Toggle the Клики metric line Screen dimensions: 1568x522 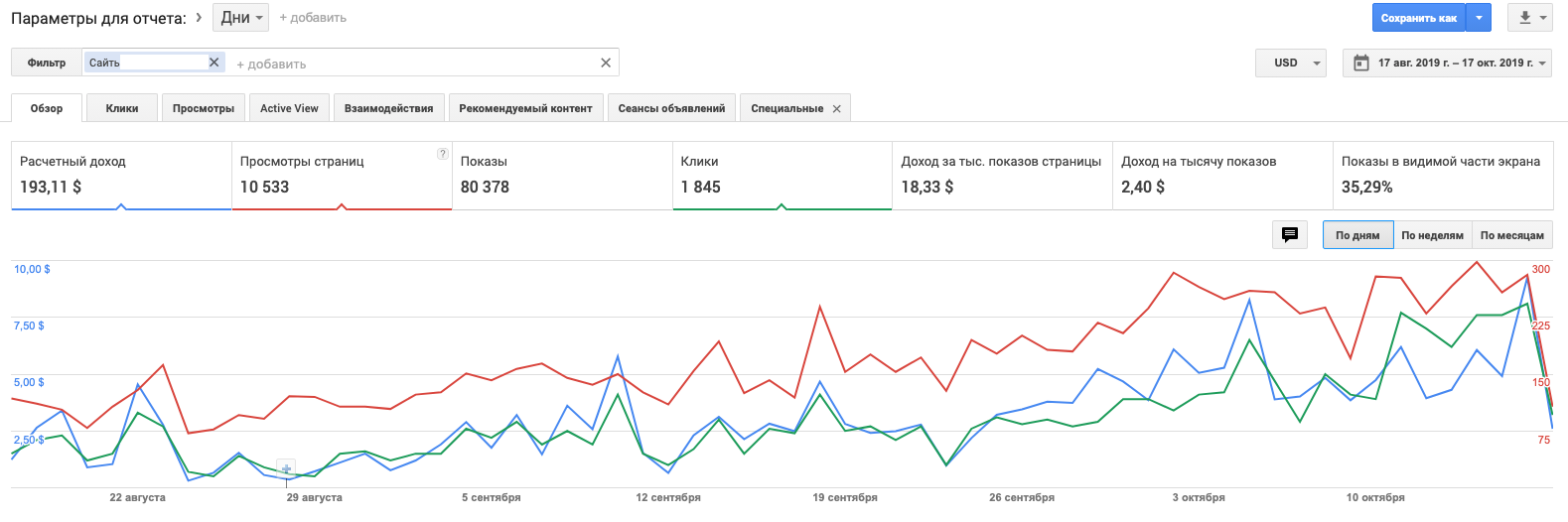[782, 176]
